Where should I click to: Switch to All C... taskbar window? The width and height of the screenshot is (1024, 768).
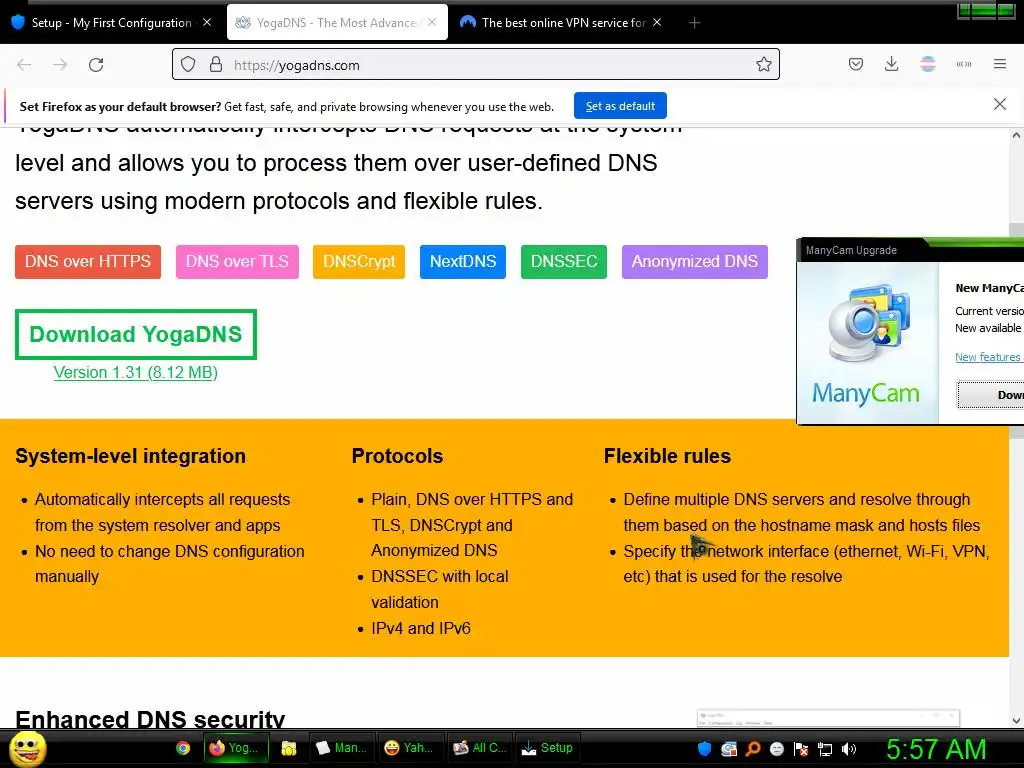pos(480,748)
